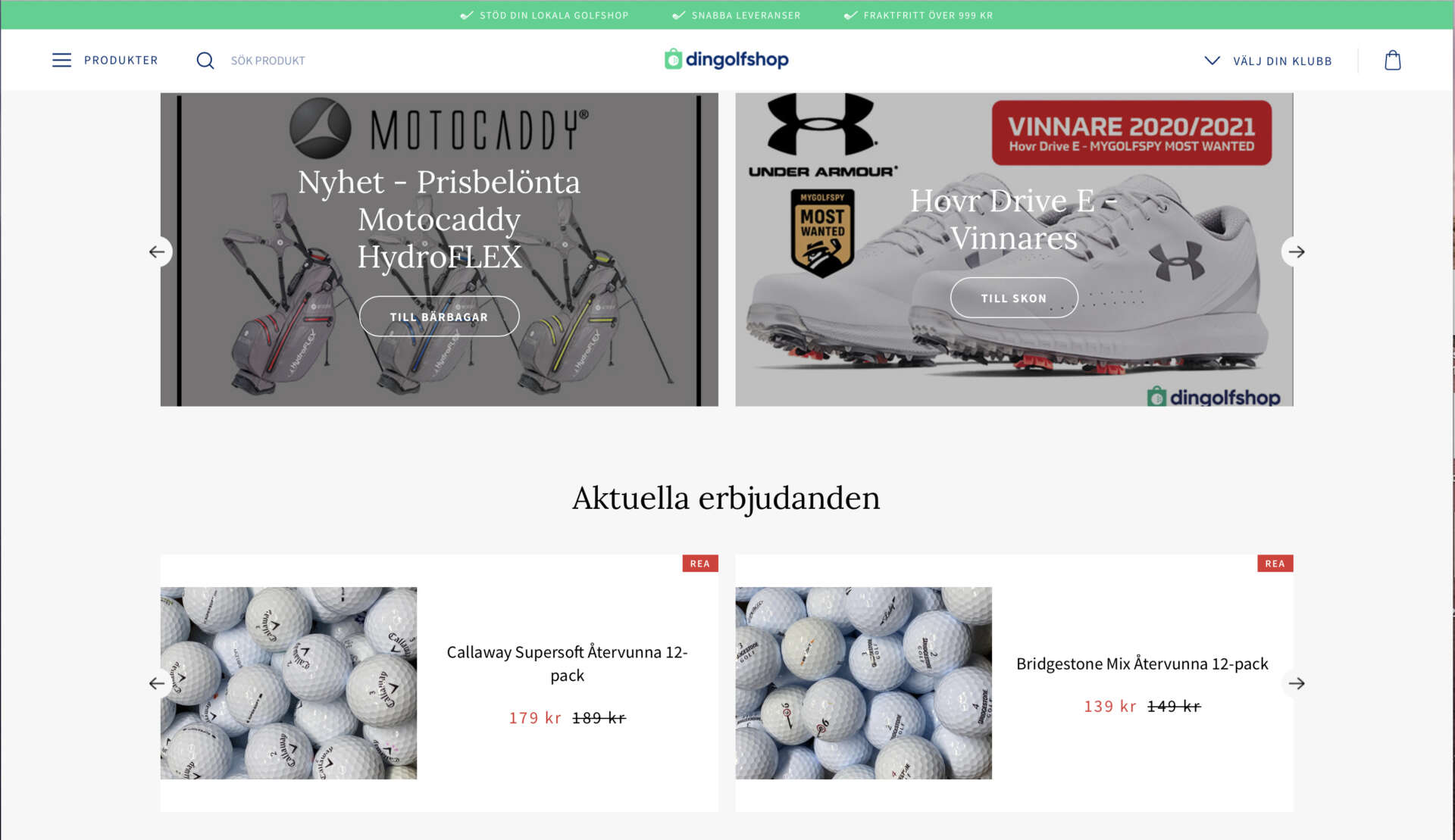The image size is (1455, 840).
Task: Open the shopping bag cart icon
Action: 1392,61
